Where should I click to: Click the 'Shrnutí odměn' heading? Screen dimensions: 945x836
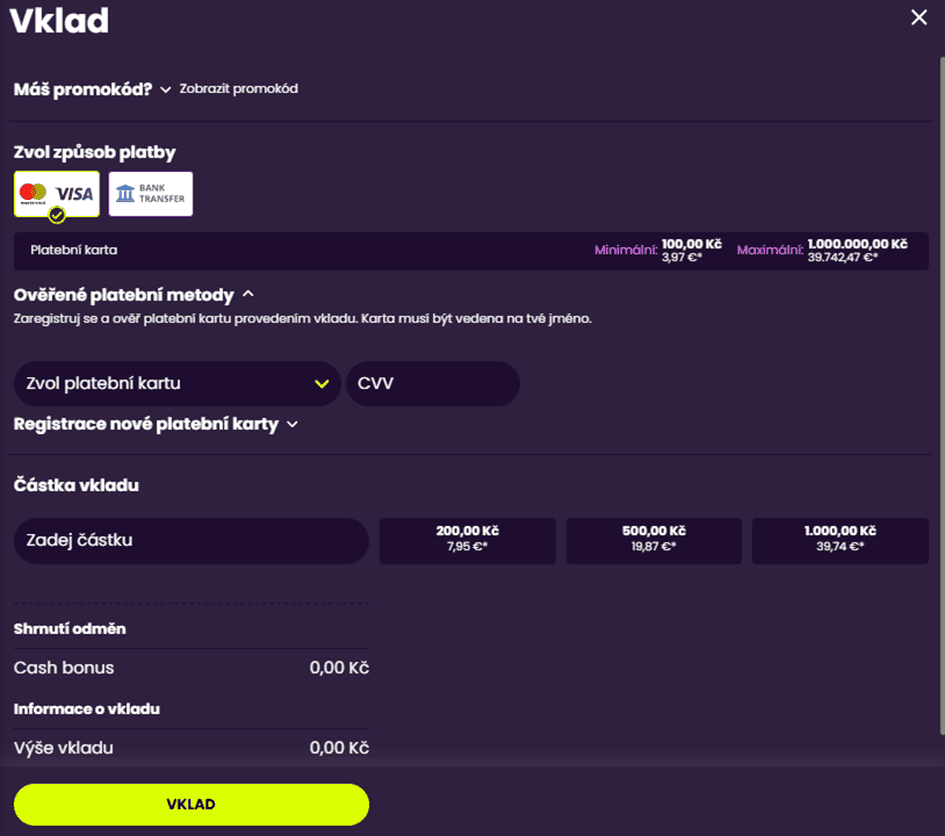point(70,629)
